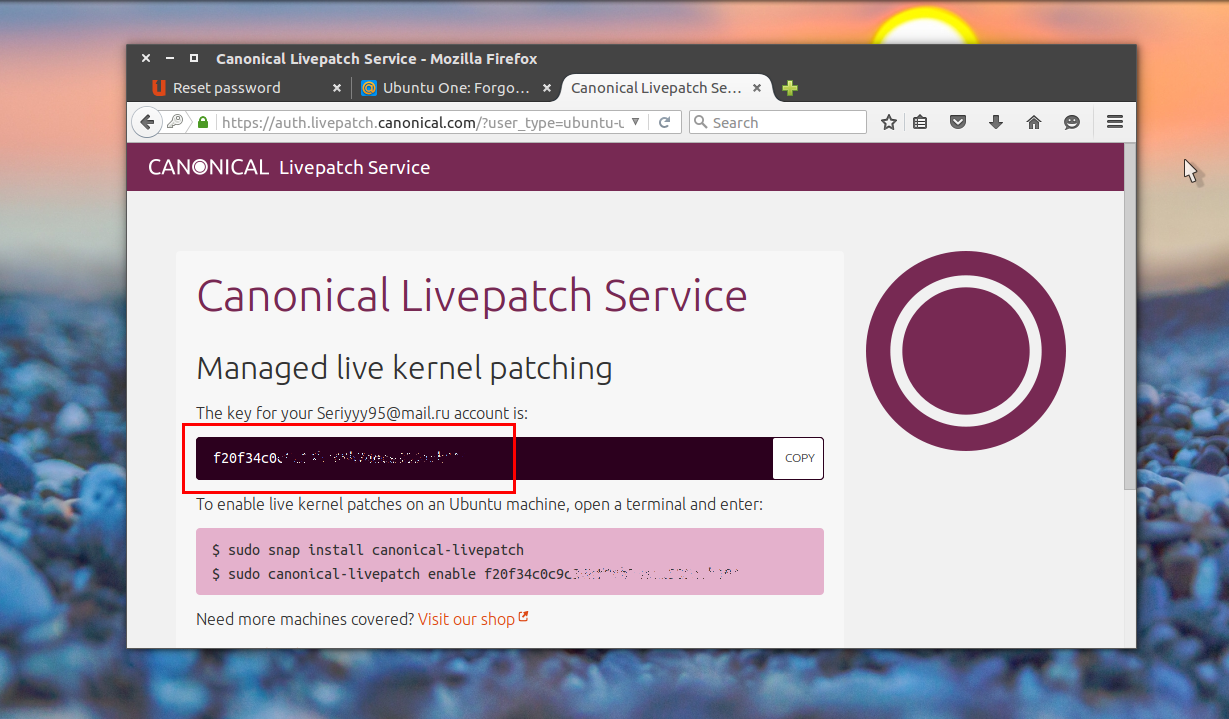
Task: Open a new tab with the green plus
Action: click(790, 88)
